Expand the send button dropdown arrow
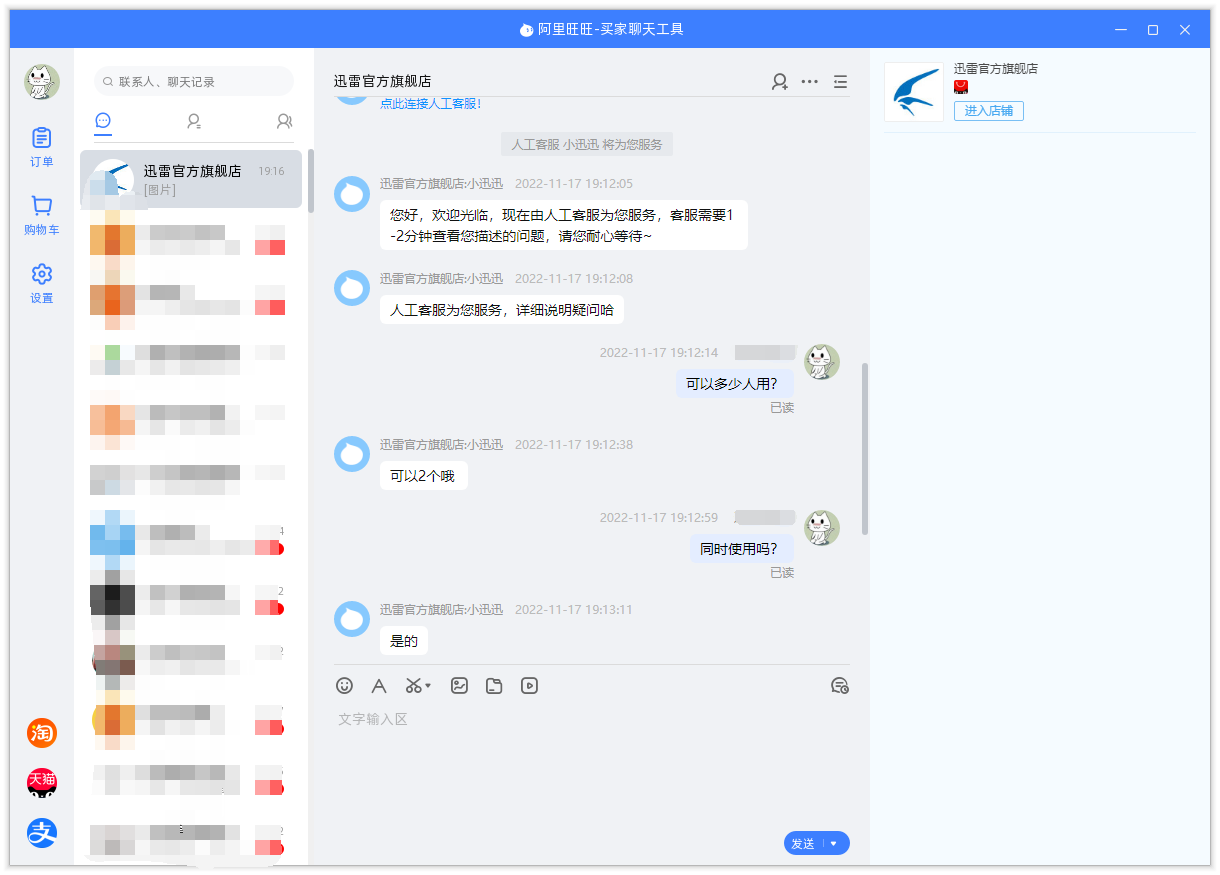1220x875 pixels. [835, 844]
